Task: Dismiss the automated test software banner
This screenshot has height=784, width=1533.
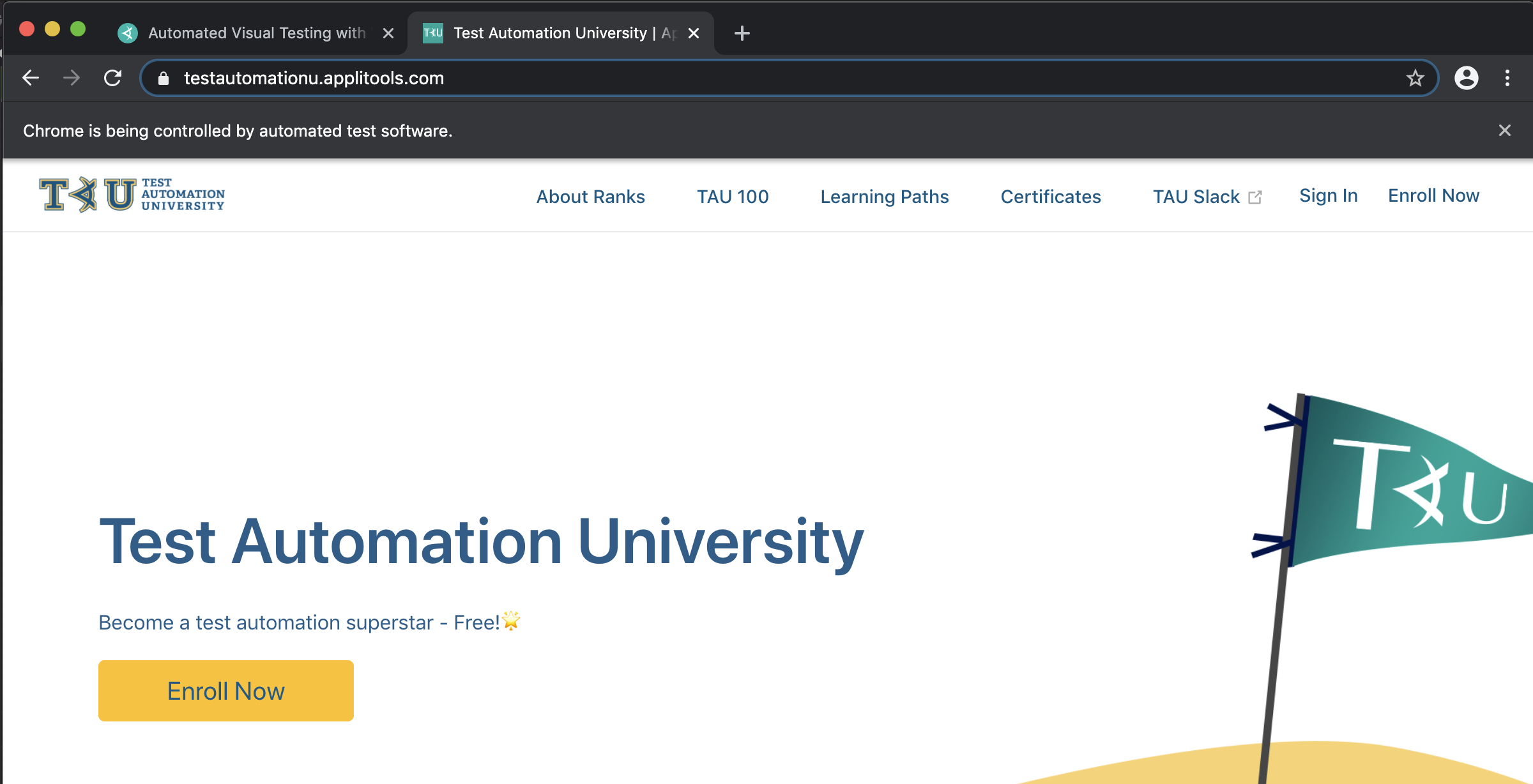Action: pyautogui.click(x=1504, y=131)
